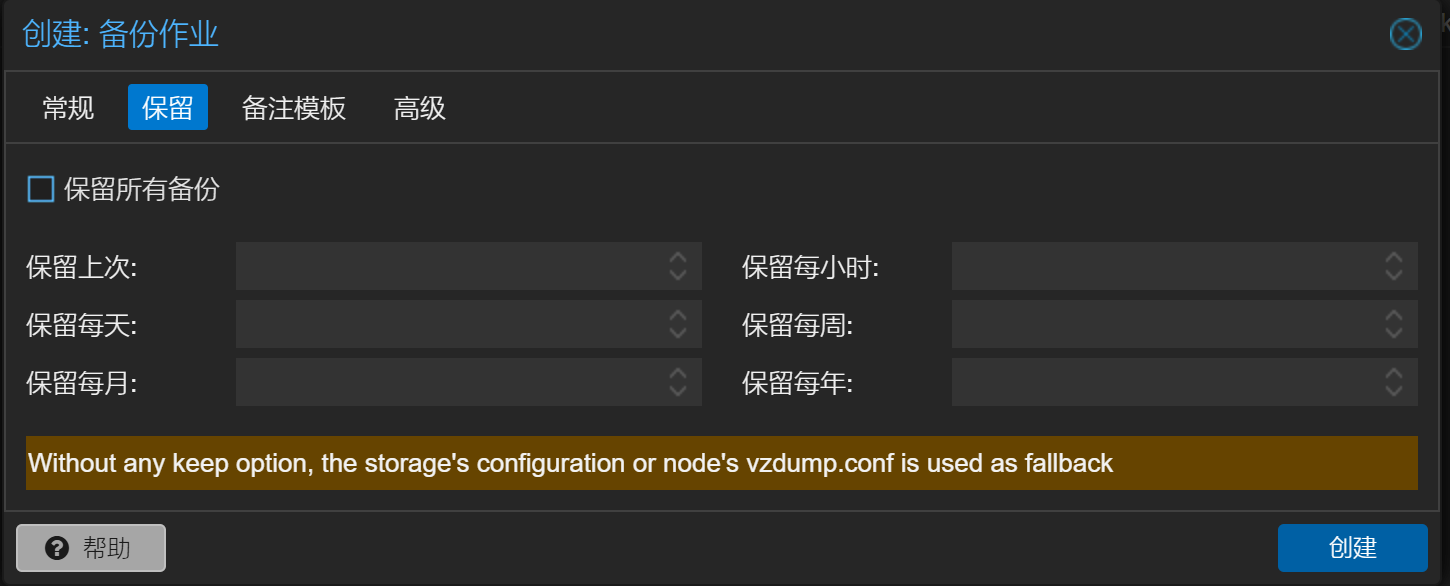Select the 保留 tab

(x=168, y=108)
